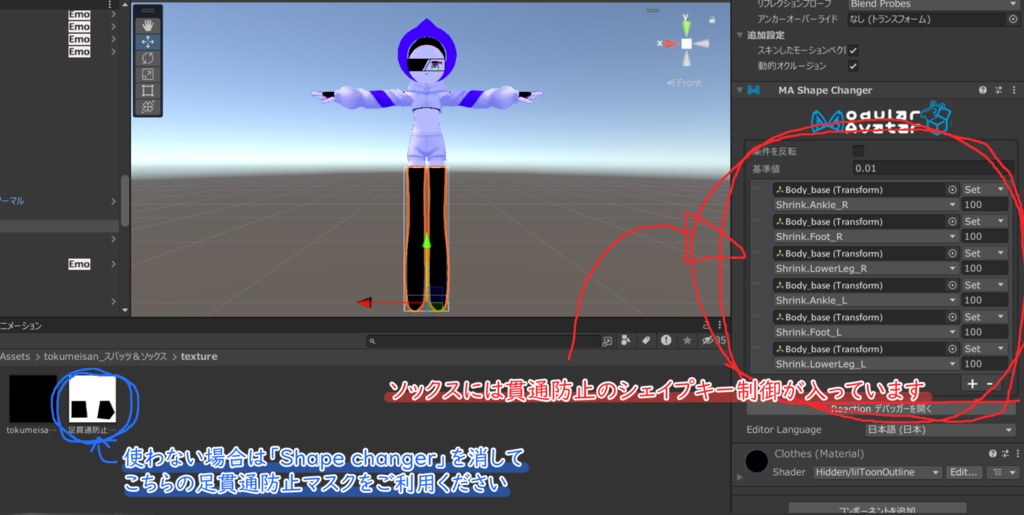Toggle hidden packages eye icon showing 35

pos(714,341)
